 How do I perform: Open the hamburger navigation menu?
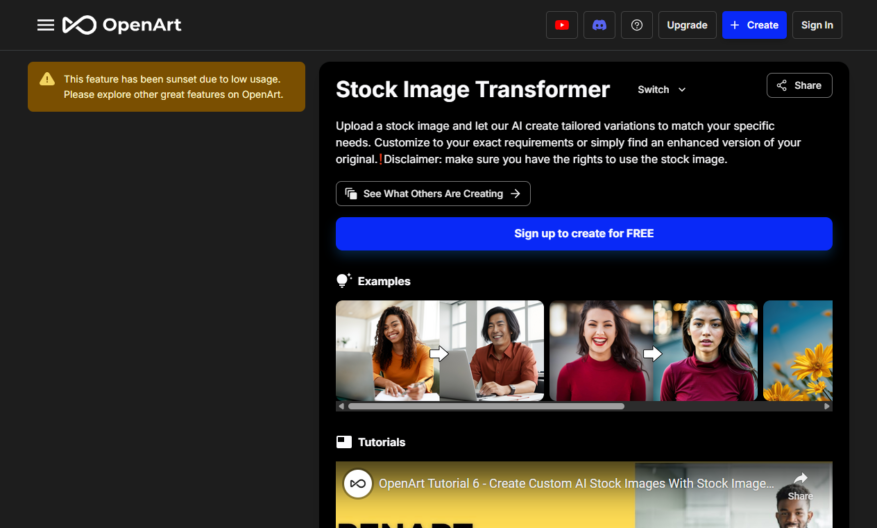45,25
